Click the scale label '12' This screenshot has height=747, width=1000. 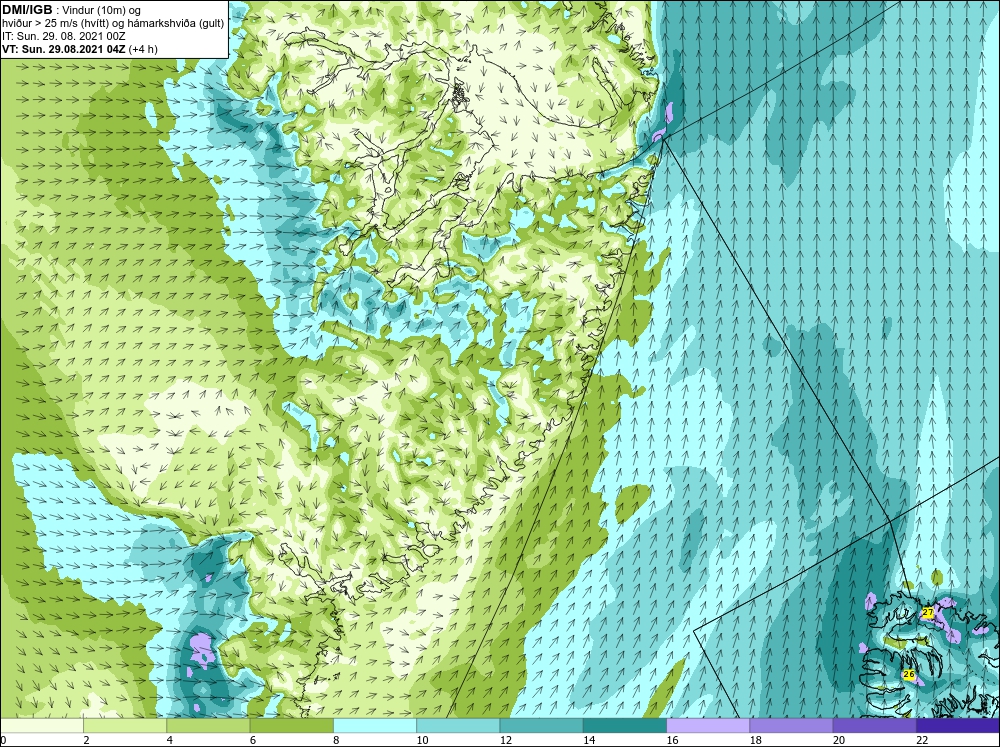click(506, 740)
